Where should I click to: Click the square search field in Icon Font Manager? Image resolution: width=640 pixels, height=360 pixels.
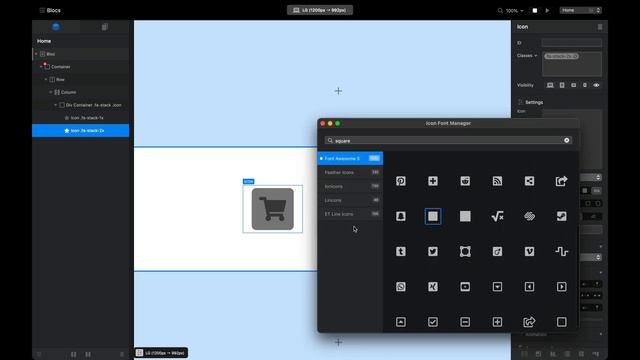point(448,140)
